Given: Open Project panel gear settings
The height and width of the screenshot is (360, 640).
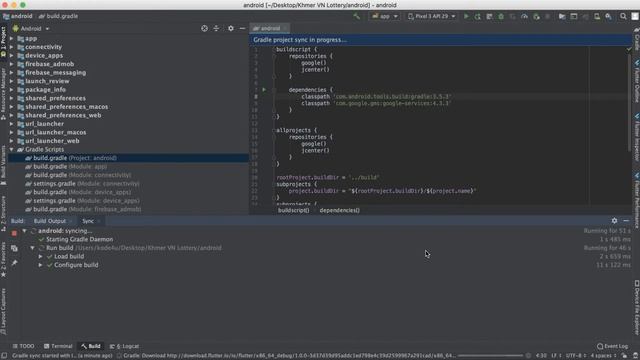Looking at the screenshot, I should 231,28.
